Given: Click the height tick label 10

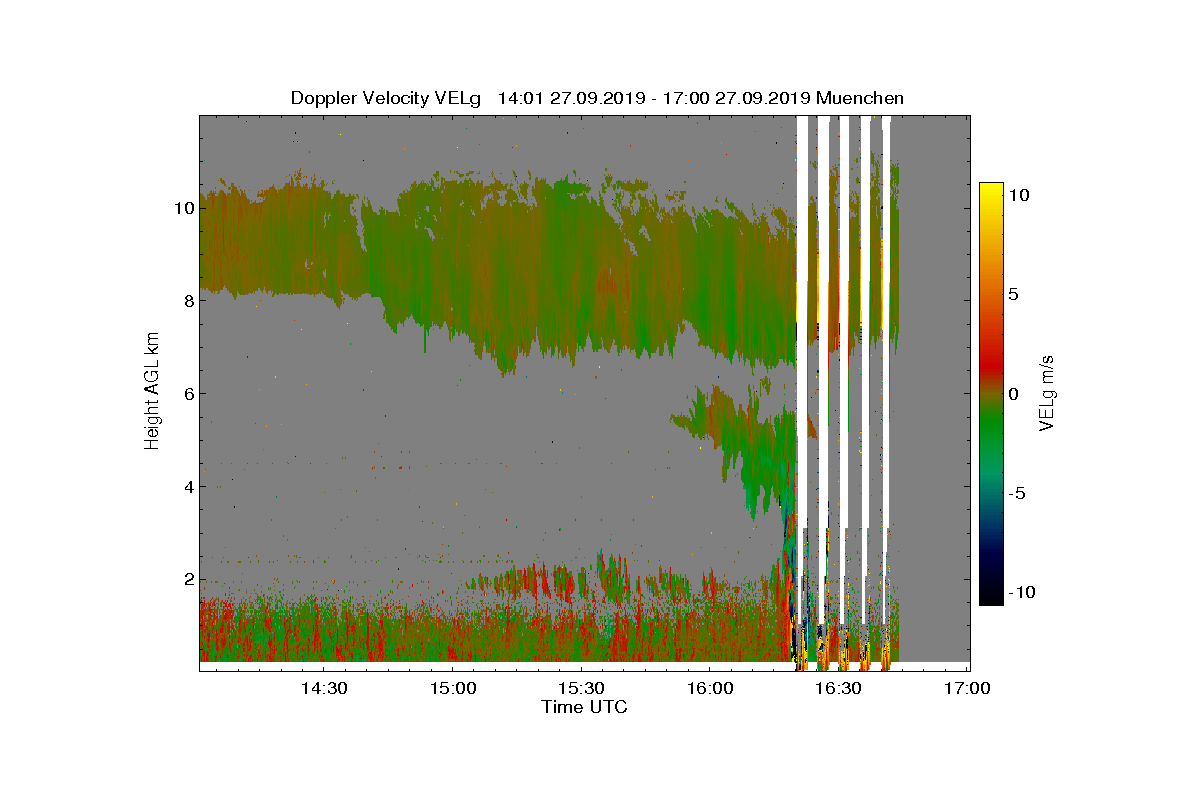Looking at the screenshot, I should [x=182, y=208].
